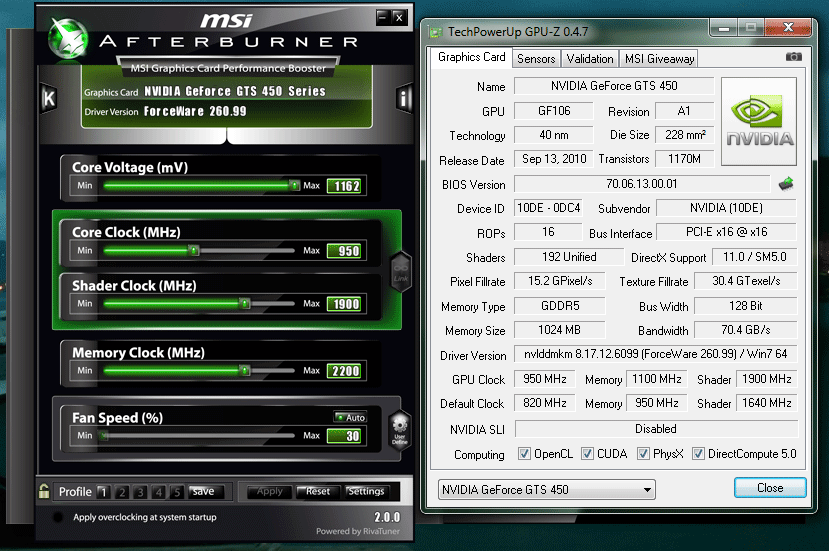This screenshot has height=551, width=829.
Task: Click the NVIDIA logo in GPU-Z
Action: point(759,121)
